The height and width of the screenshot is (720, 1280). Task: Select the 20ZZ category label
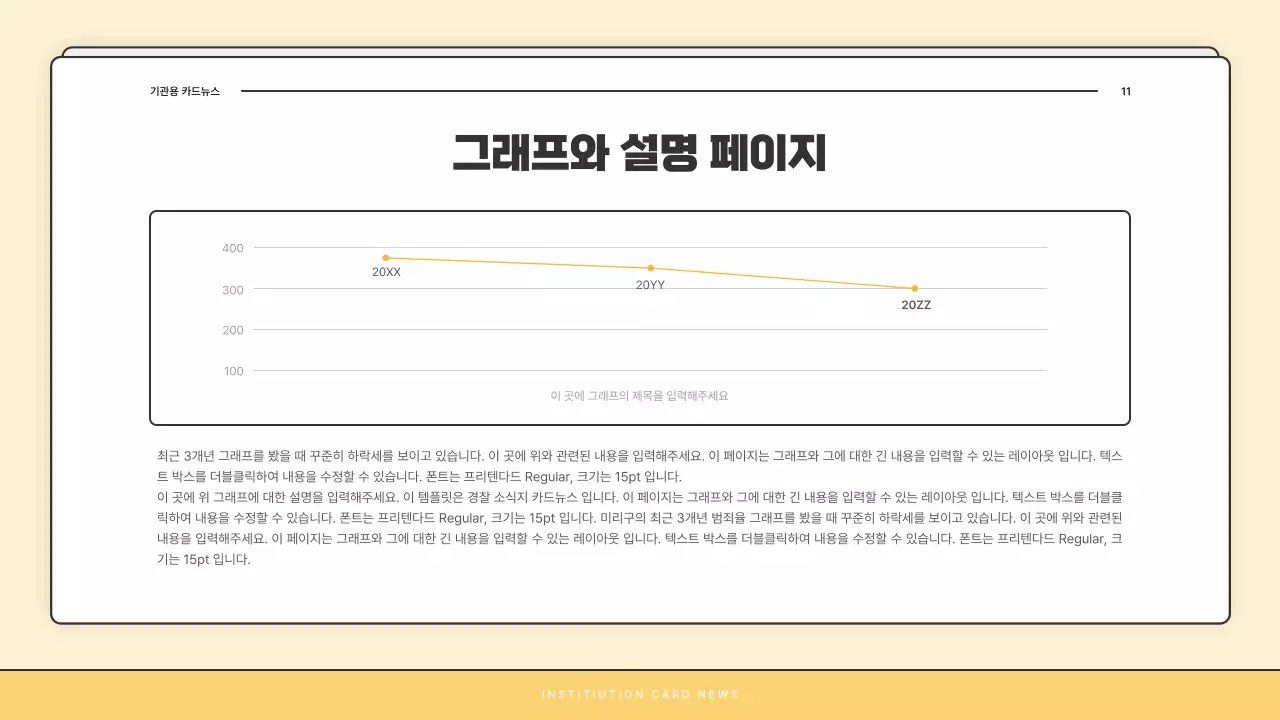click(915, 304)
